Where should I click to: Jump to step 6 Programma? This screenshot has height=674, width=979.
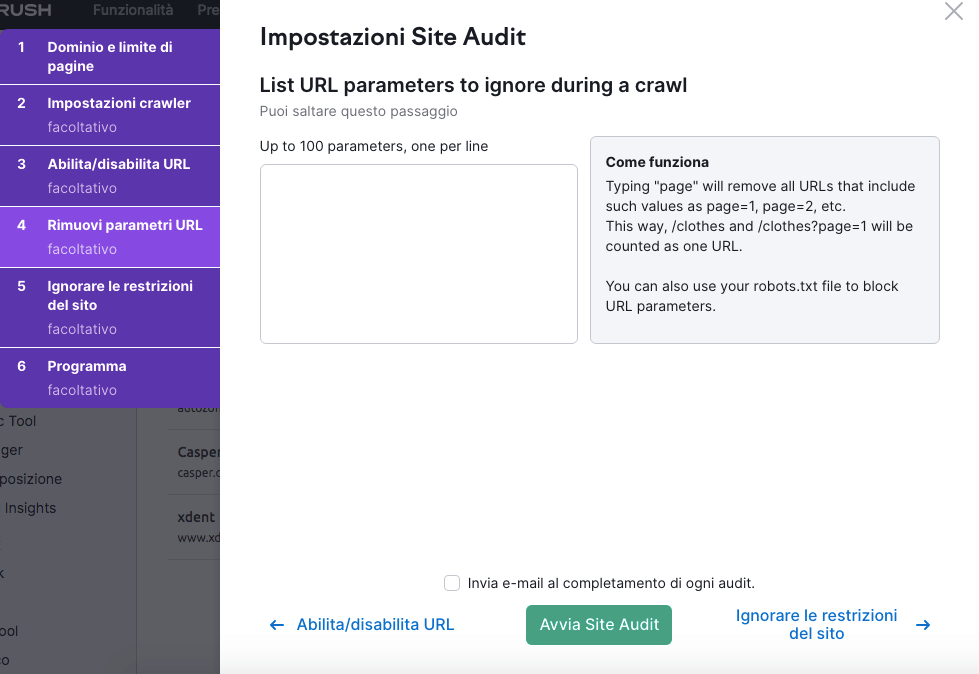(109, 377)
